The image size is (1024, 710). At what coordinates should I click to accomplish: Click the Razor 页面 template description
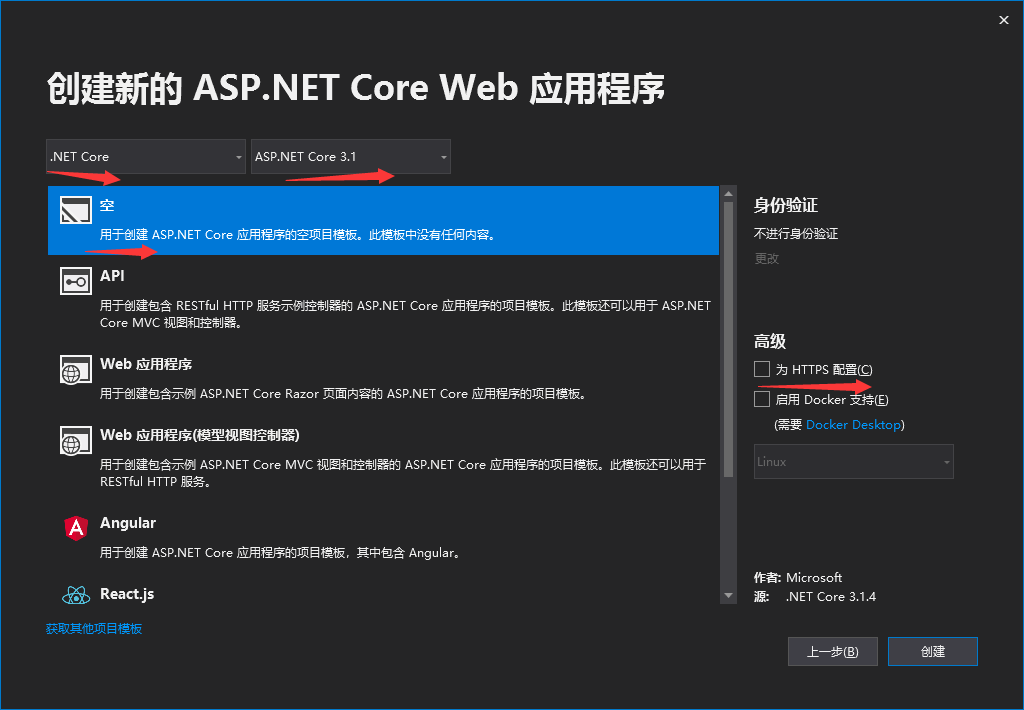(x=343, y=394)
